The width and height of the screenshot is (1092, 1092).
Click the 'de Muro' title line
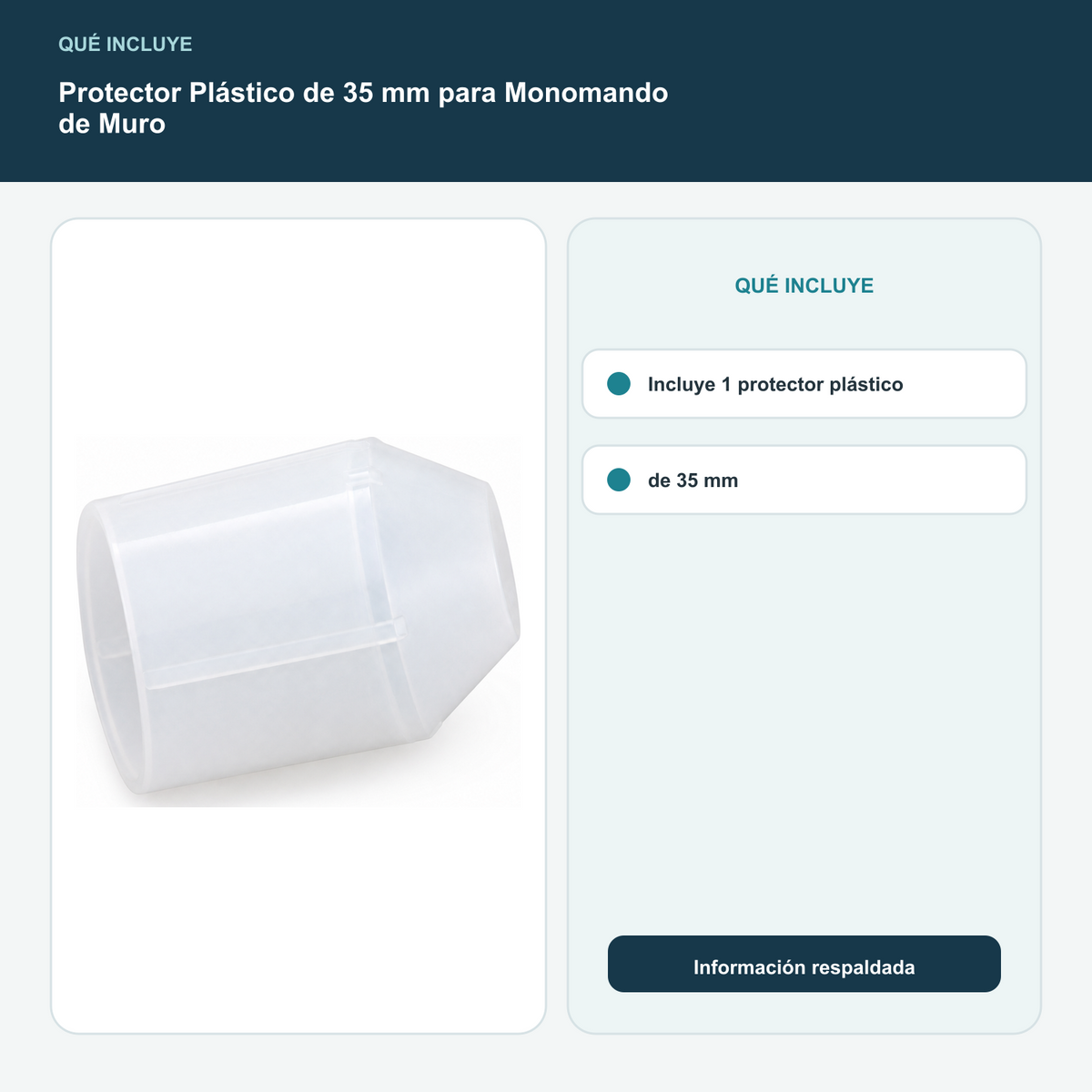pyautogui.click(x=112, y=124)
